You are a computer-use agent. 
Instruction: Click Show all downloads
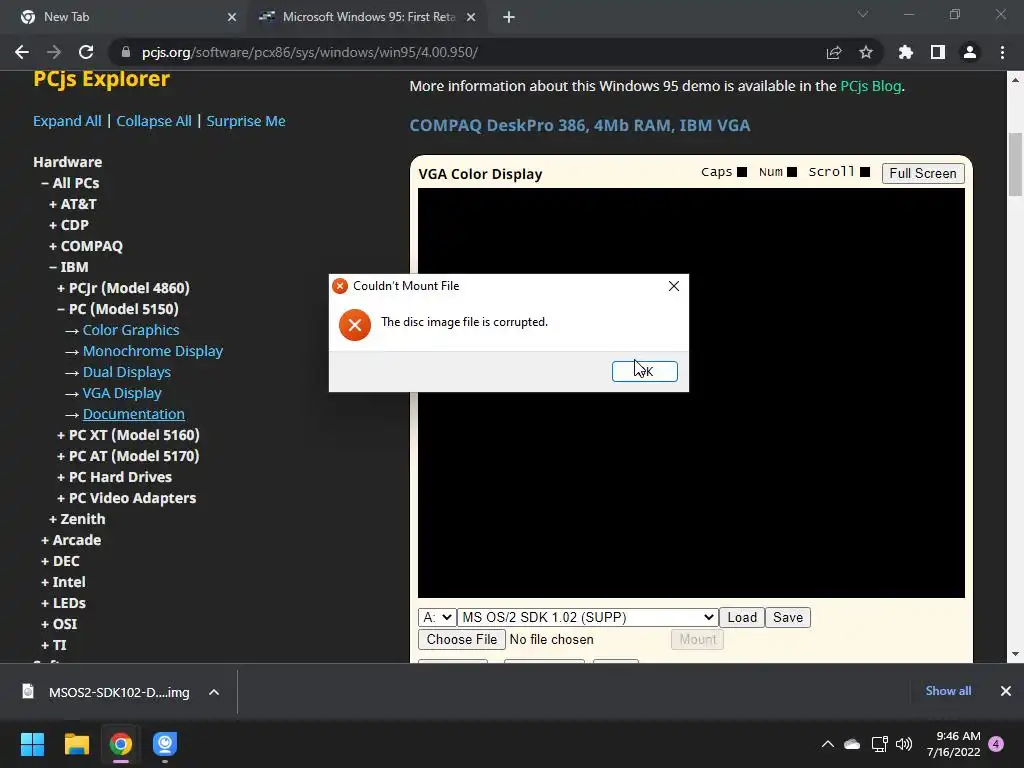(948, 691)
